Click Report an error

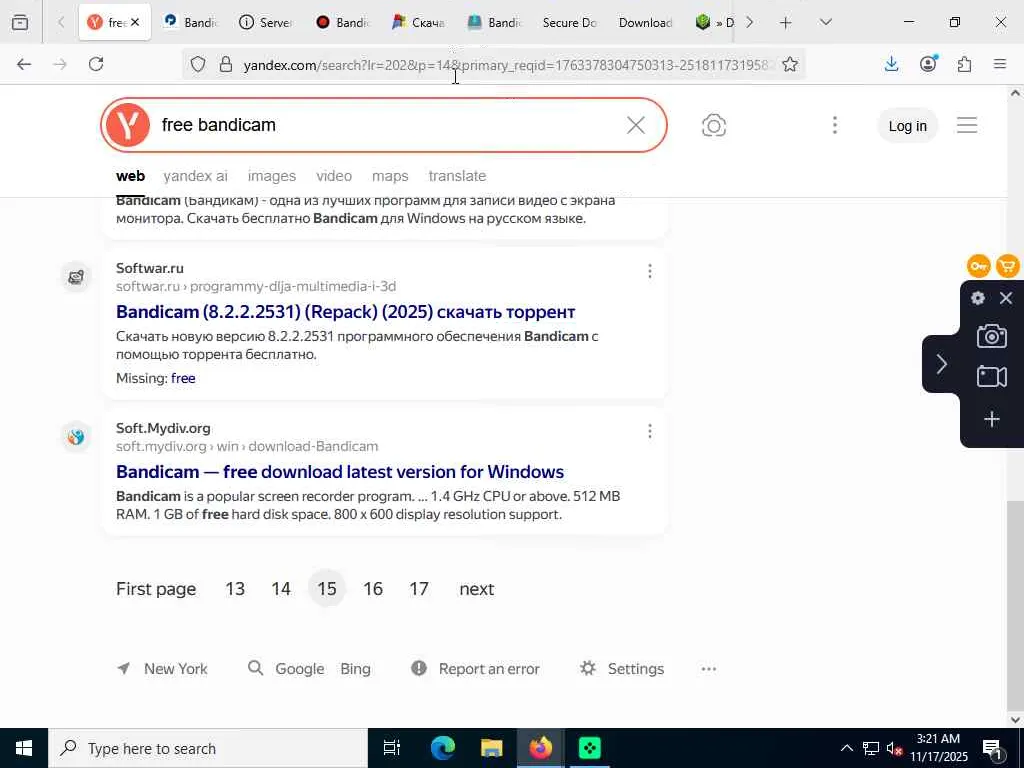click(475, 669)
